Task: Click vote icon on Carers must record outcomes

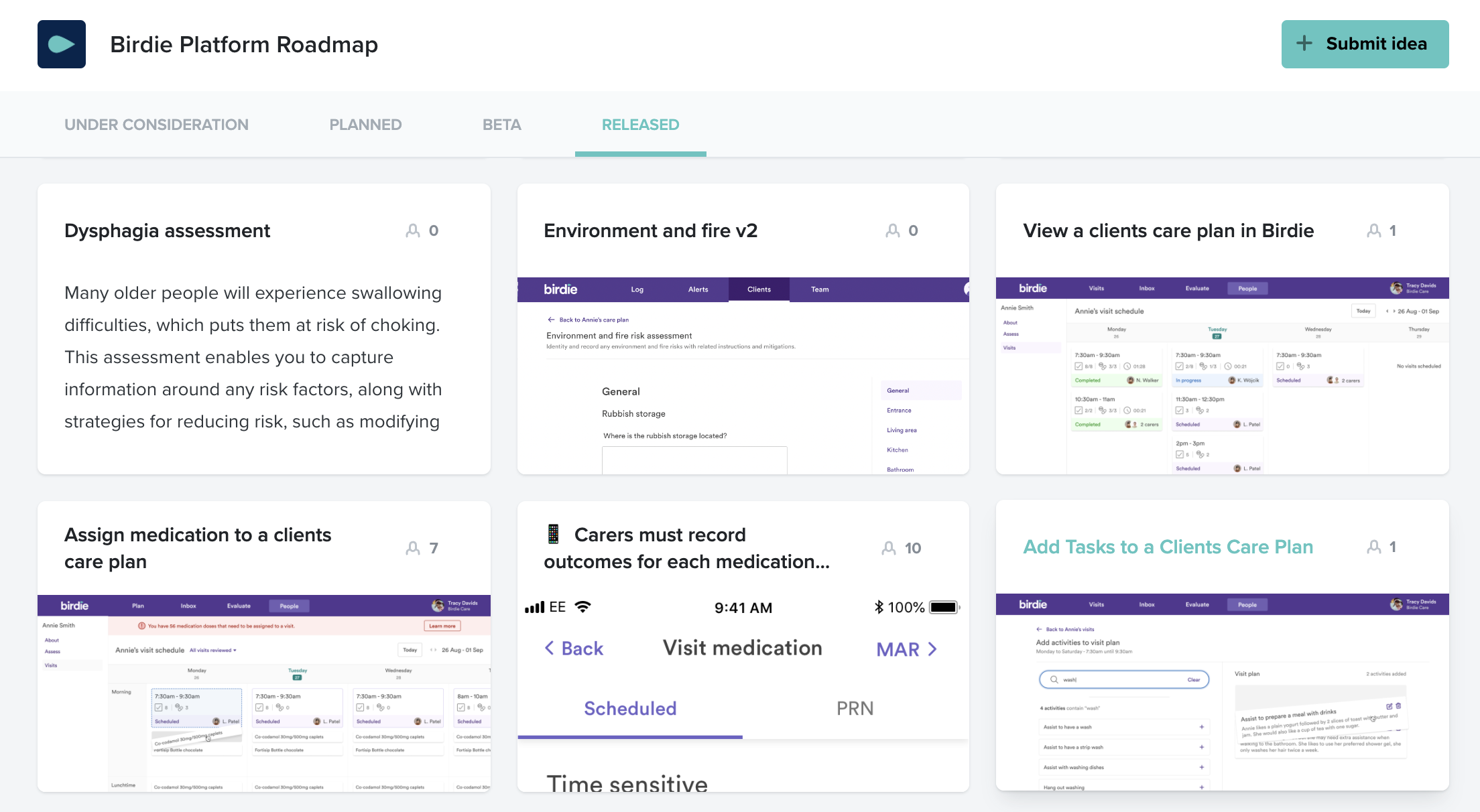Action: pyautogui.click(x=889, y=548)
